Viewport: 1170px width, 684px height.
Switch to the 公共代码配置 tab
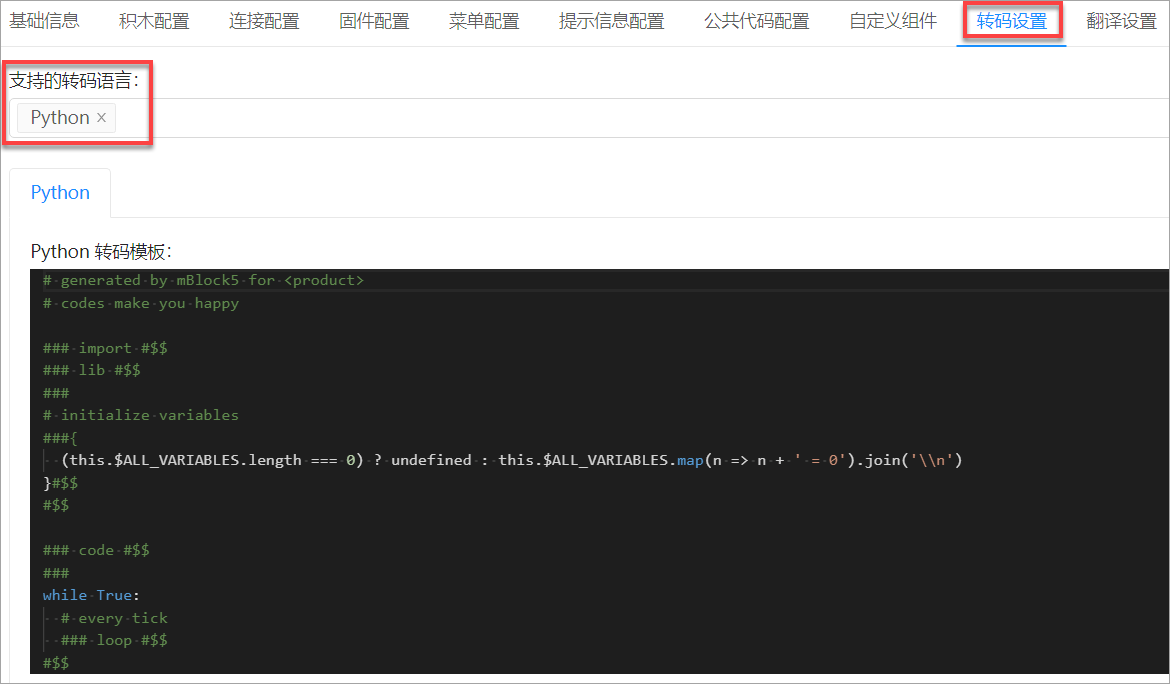[x=757, y=21]
